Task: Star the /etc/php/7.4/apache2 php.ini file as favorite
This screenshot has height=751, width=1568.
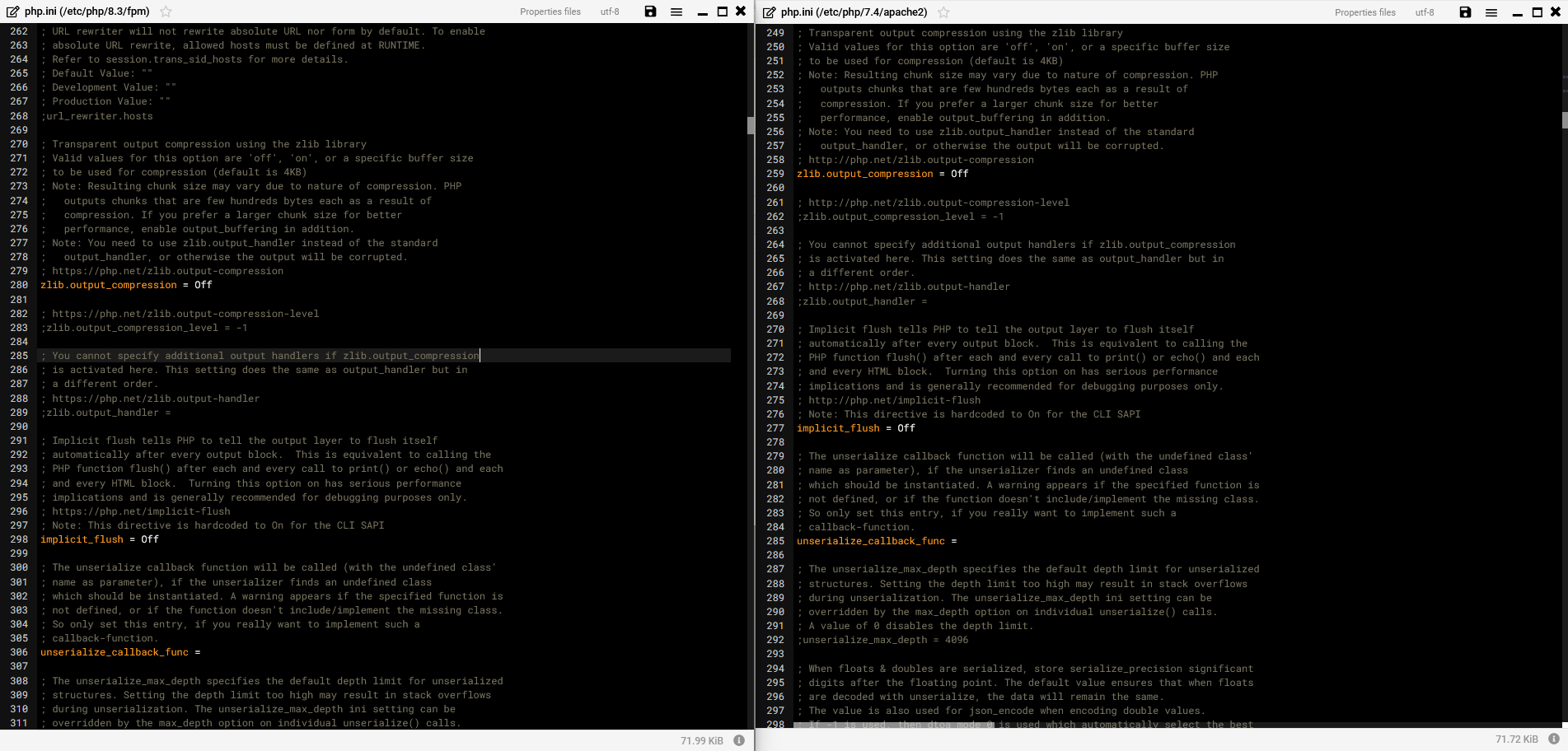Action: click(x=943, y=12)
